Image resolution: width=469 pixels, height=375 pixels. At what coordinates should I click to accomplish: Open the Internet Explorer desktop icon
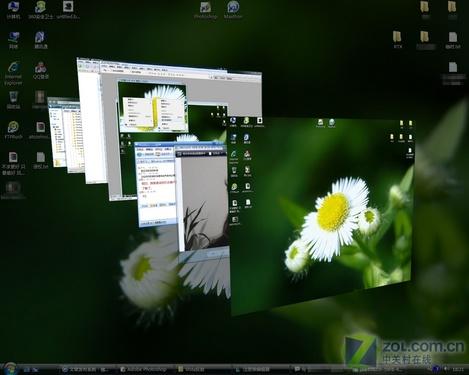[14, 73]
